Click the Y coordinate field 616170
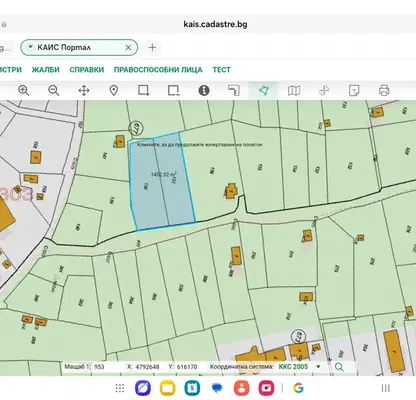This screenshot has width=416, height=400. click(x=187, y=367)
